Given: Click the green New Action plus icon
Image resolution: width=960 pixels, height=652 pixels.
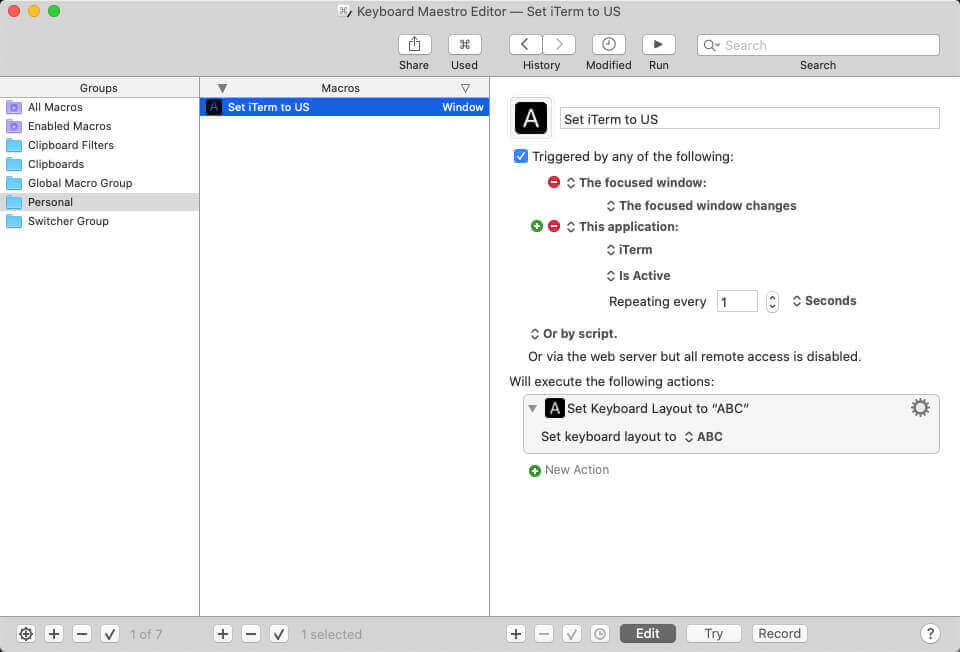Looking at the screenshot, I should [534, 471].
